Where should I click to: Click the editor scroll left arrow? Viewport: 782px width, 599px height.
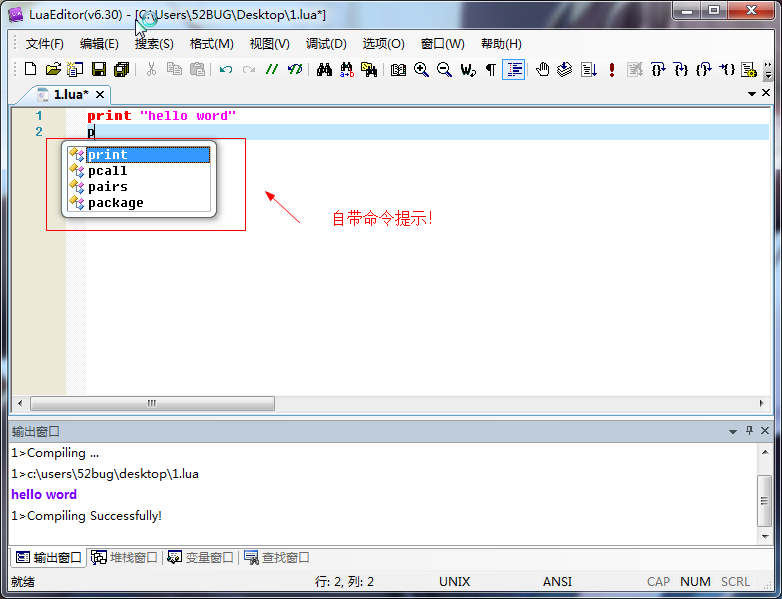click(20, 403)
